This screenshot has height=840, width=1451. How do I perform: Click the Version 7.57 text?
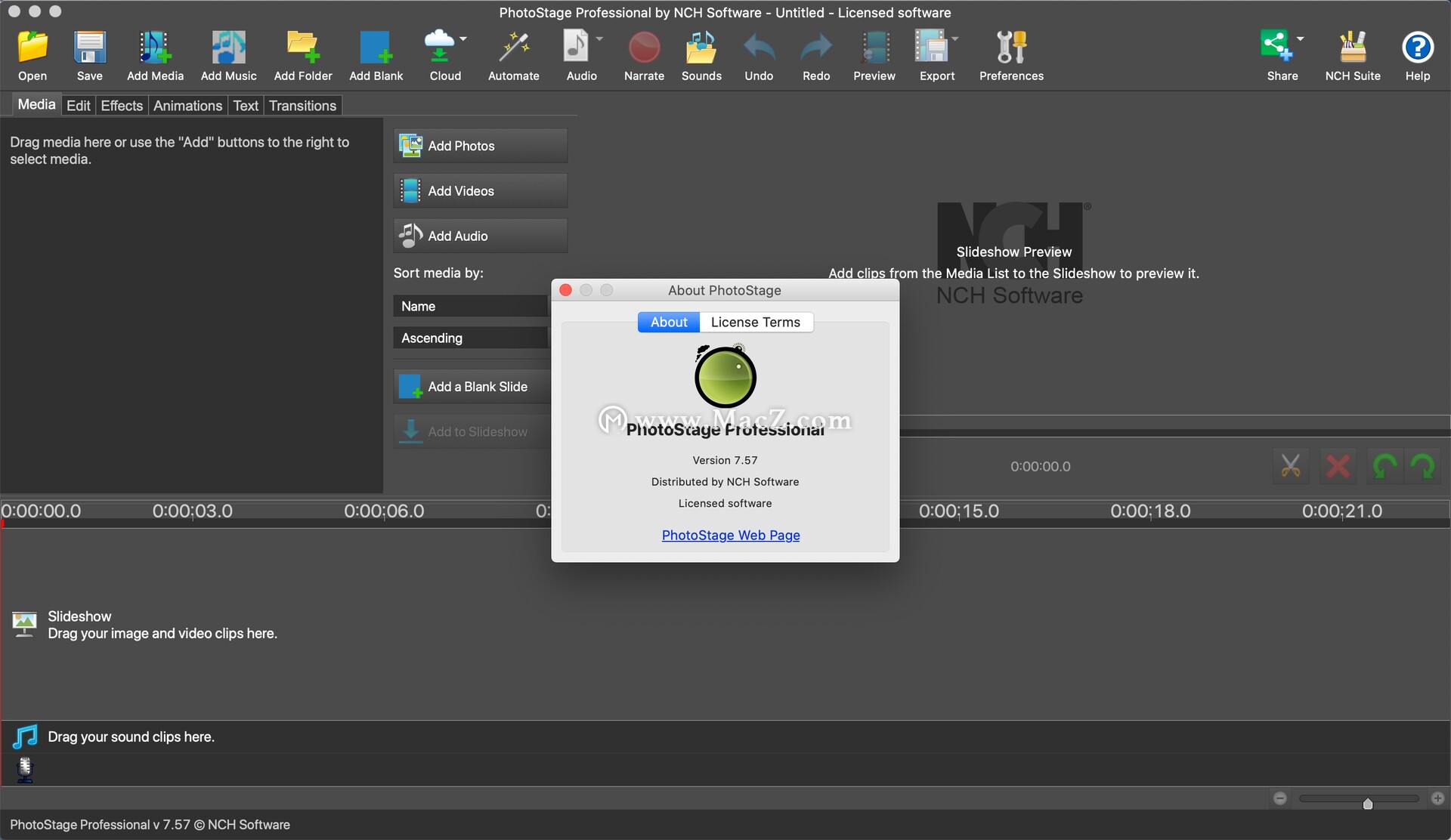725,460
